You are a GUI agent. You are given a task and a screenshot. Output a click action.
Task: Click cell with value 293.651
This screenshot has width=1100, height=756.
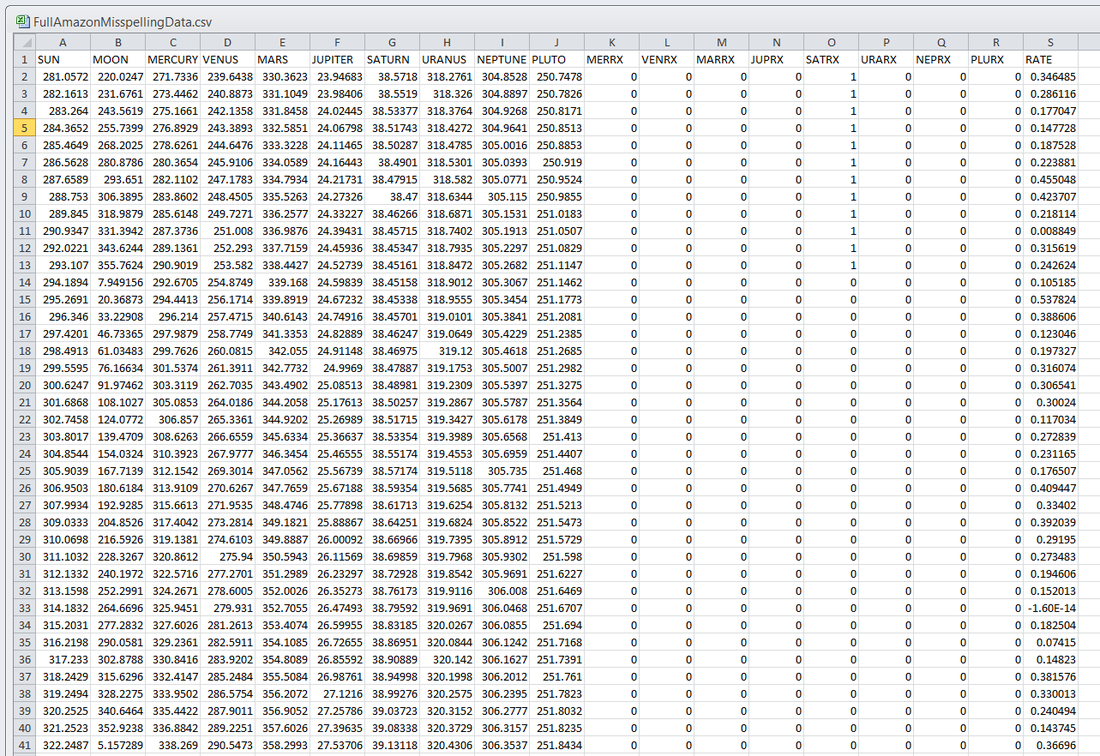[117, 180]
